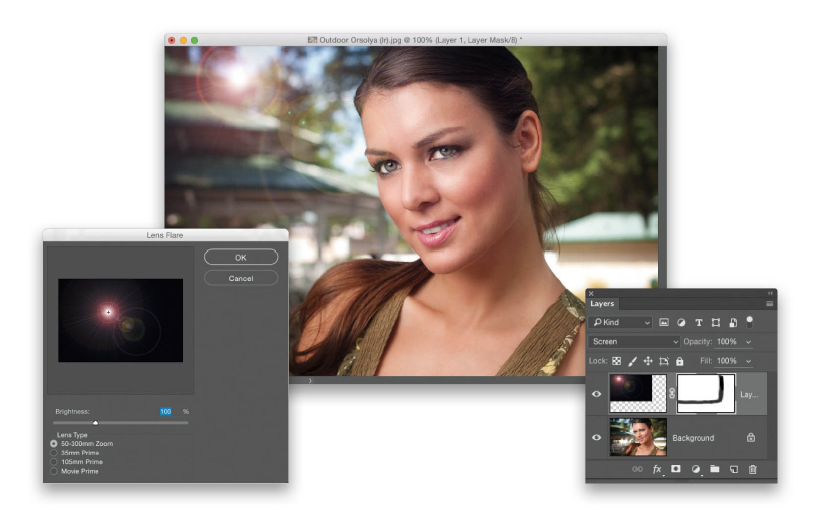Viewport: 820px width, 518px height.
Task: Click the pixel layer filter icon
Action: (x=663, y=323)
